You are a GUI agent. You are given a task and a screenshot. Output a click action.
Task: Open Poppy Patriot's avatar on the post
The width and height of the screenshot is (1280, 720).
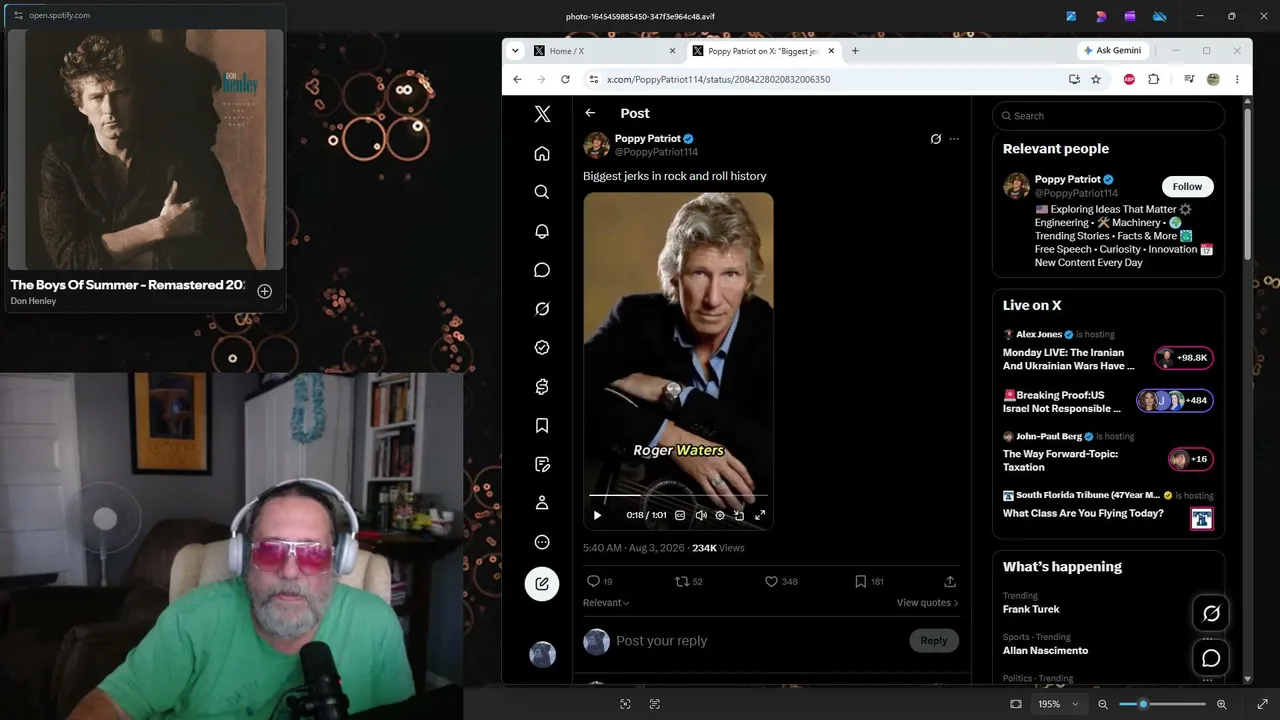[x=596, y=145]
